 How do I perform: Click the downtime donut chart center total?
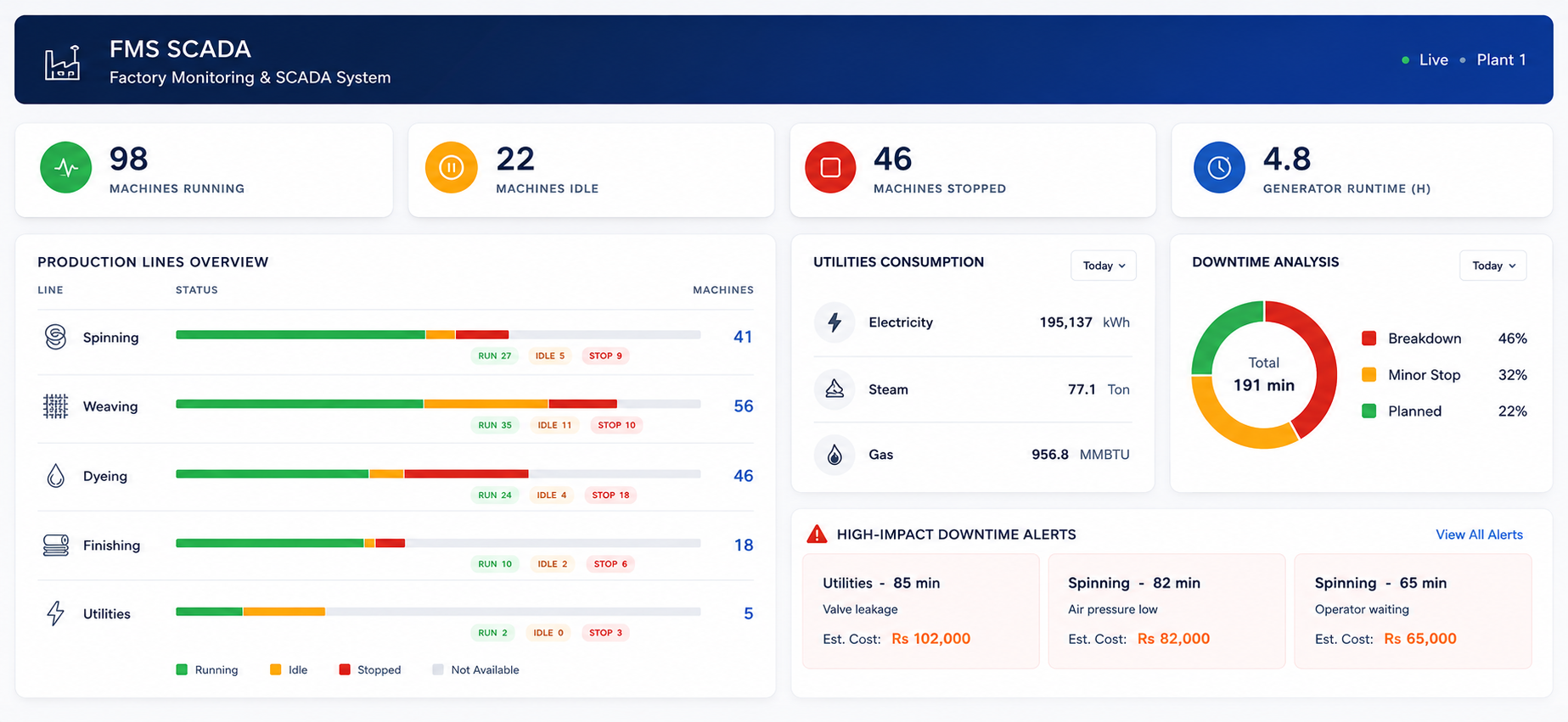(x=1264, y=374)
